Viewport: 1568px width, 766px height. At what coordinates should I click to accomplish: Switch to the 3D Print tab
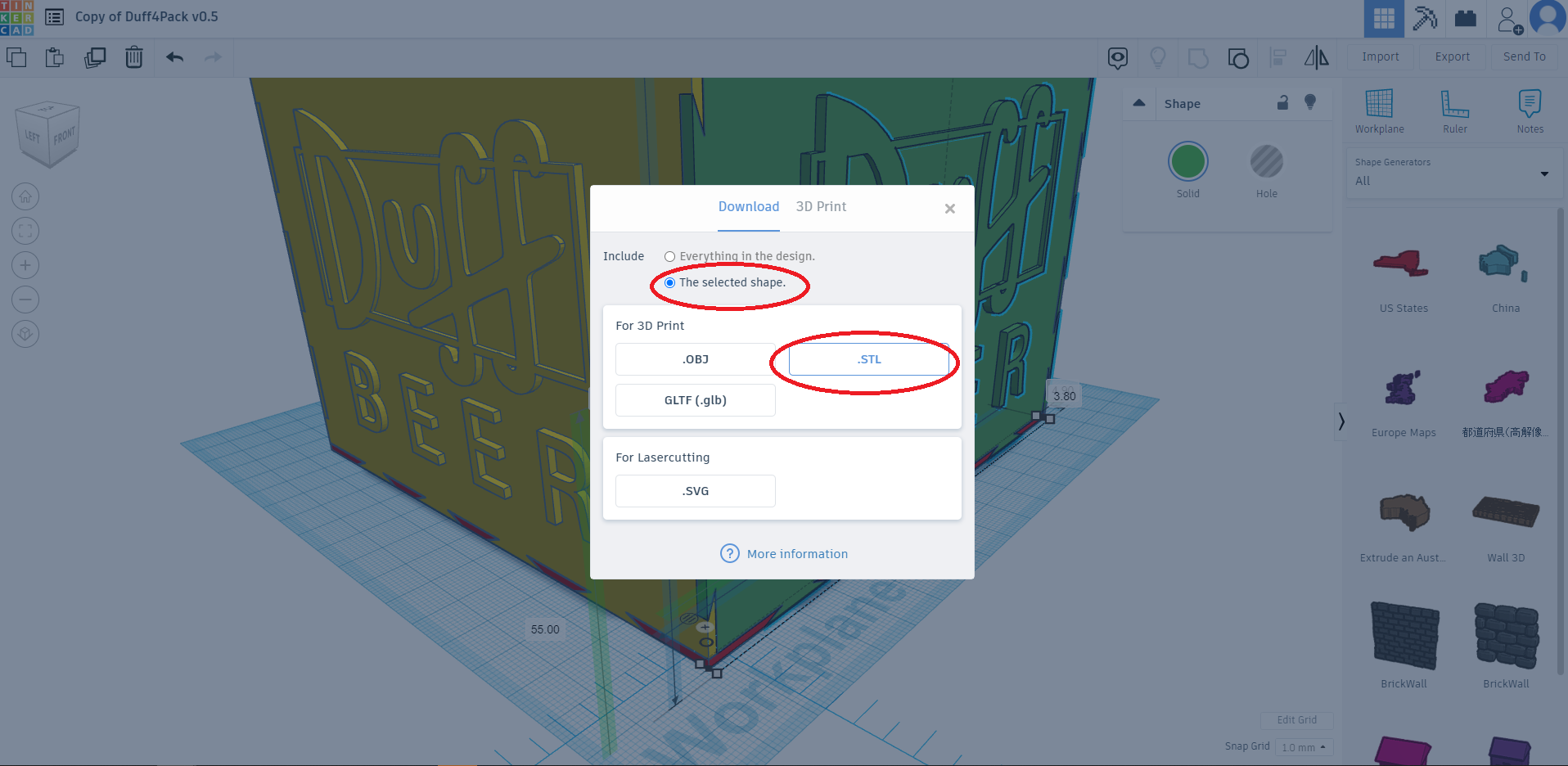[x=821, y=207]
